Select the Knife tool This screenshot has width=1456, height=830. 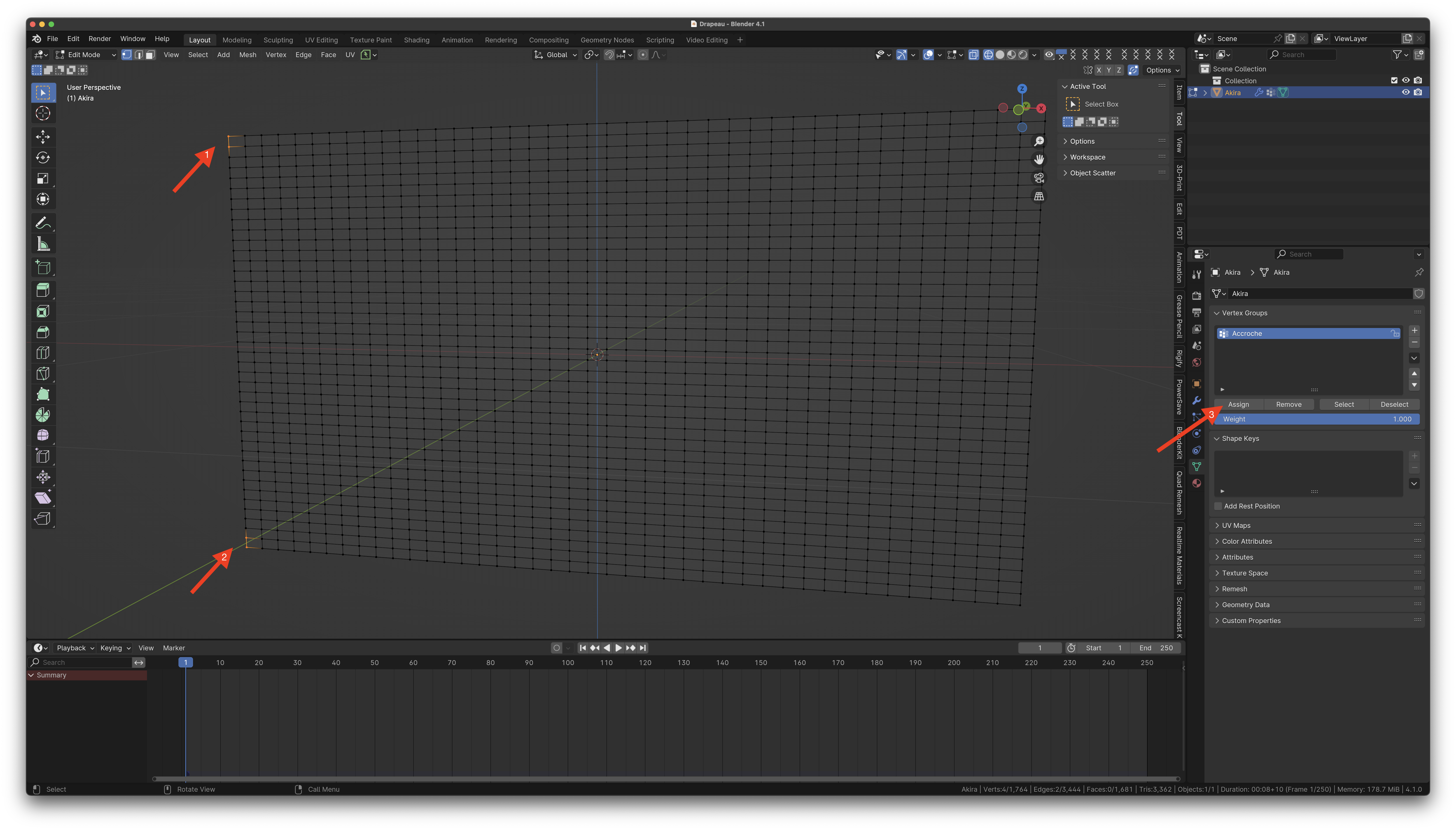point(43,373)
